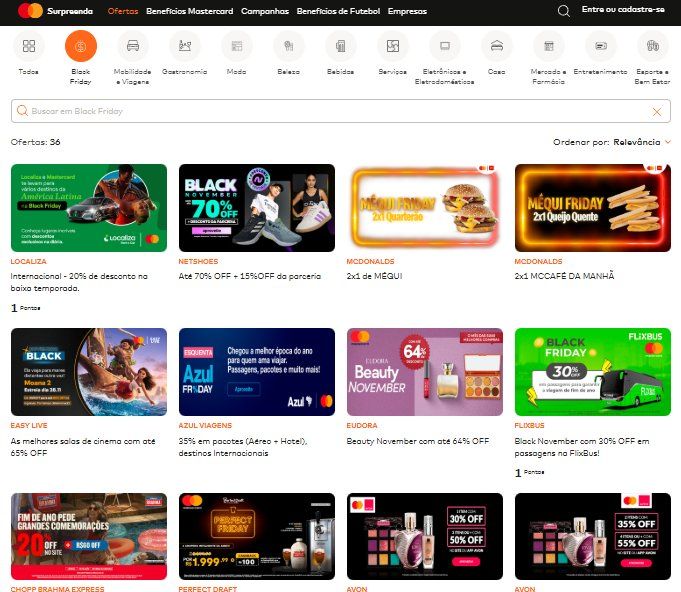This screenshot has height=592, width=681.
Task: Open 'Black November com 30% OFF' FlixBus text
Action: click(582, 447)
